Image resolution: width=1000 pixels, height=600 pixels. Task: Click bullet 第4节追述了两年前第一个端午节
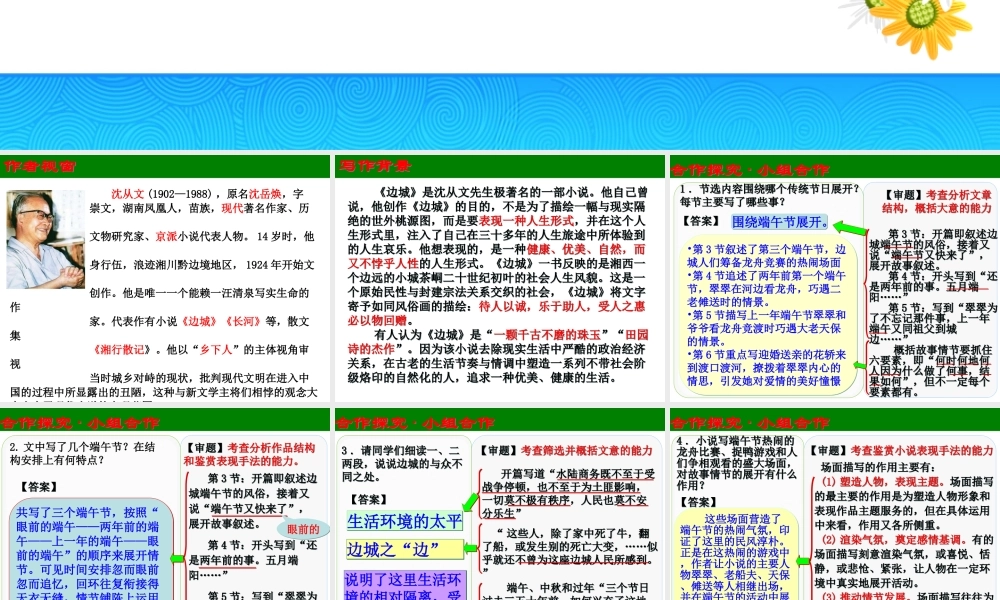click(x=766, y=288)
